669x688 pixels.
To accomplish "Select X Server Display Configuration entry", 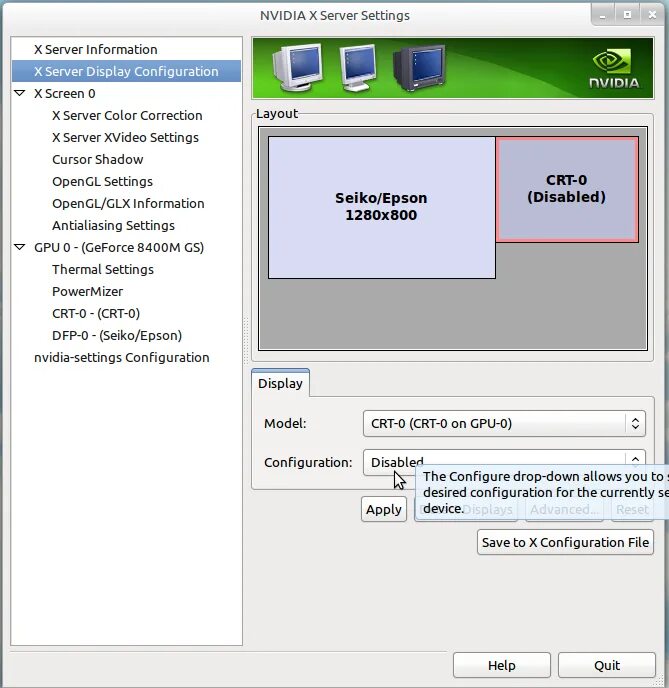I will (x=126, y=72).
